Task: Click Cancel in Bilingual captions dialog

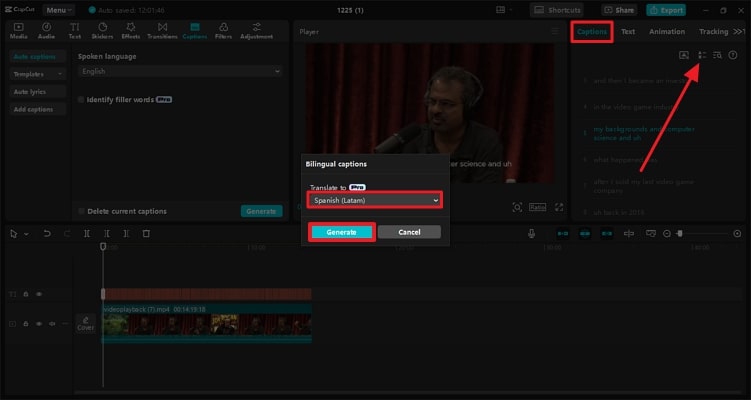Action: tap(410, 232)
